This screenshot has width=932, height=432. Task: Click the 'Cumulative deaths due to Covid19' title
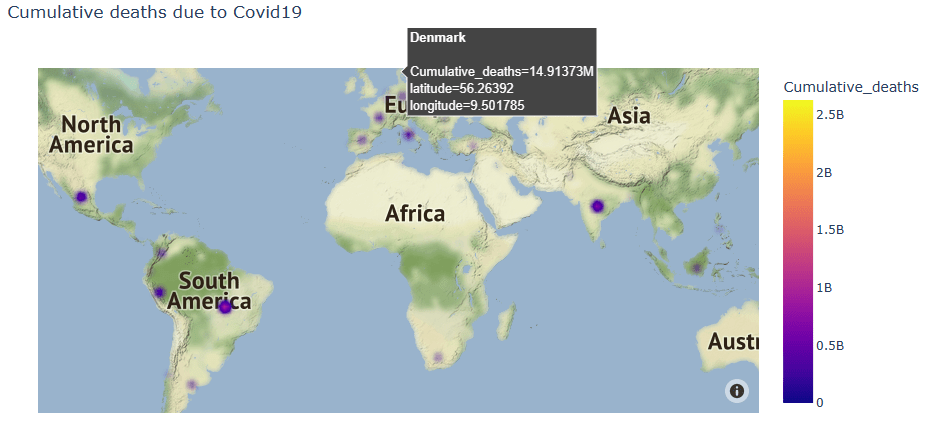click(x=154, y=14)
